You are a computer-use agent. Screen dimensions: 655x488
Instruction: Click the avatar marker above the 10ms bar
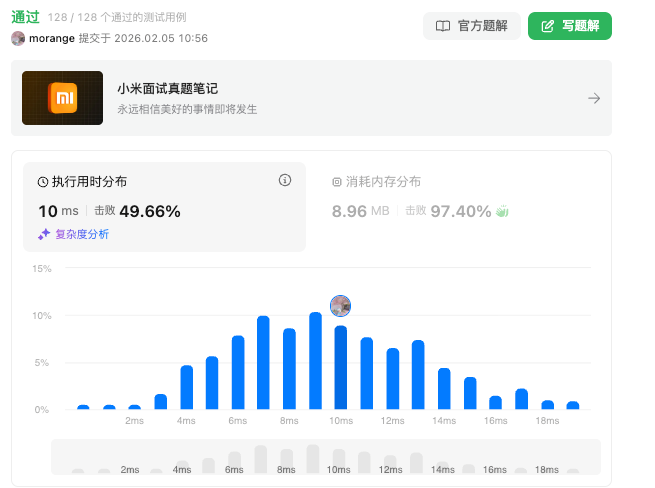click(340, 306)
